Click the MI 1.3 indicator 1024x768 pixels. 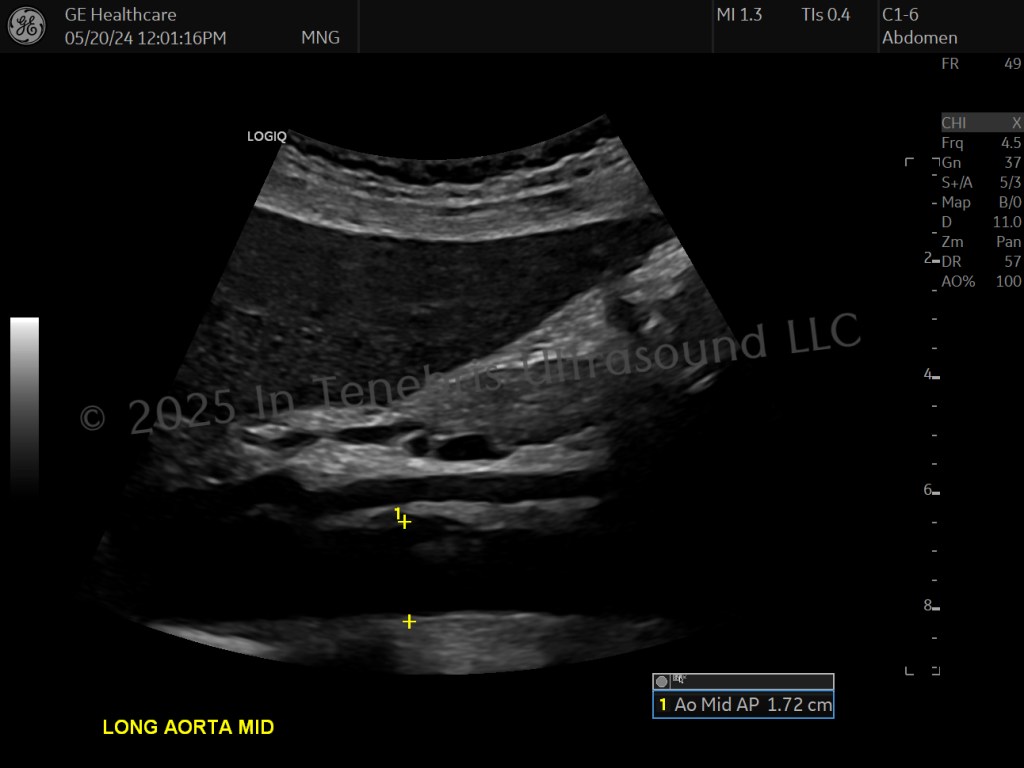(739, 14)
